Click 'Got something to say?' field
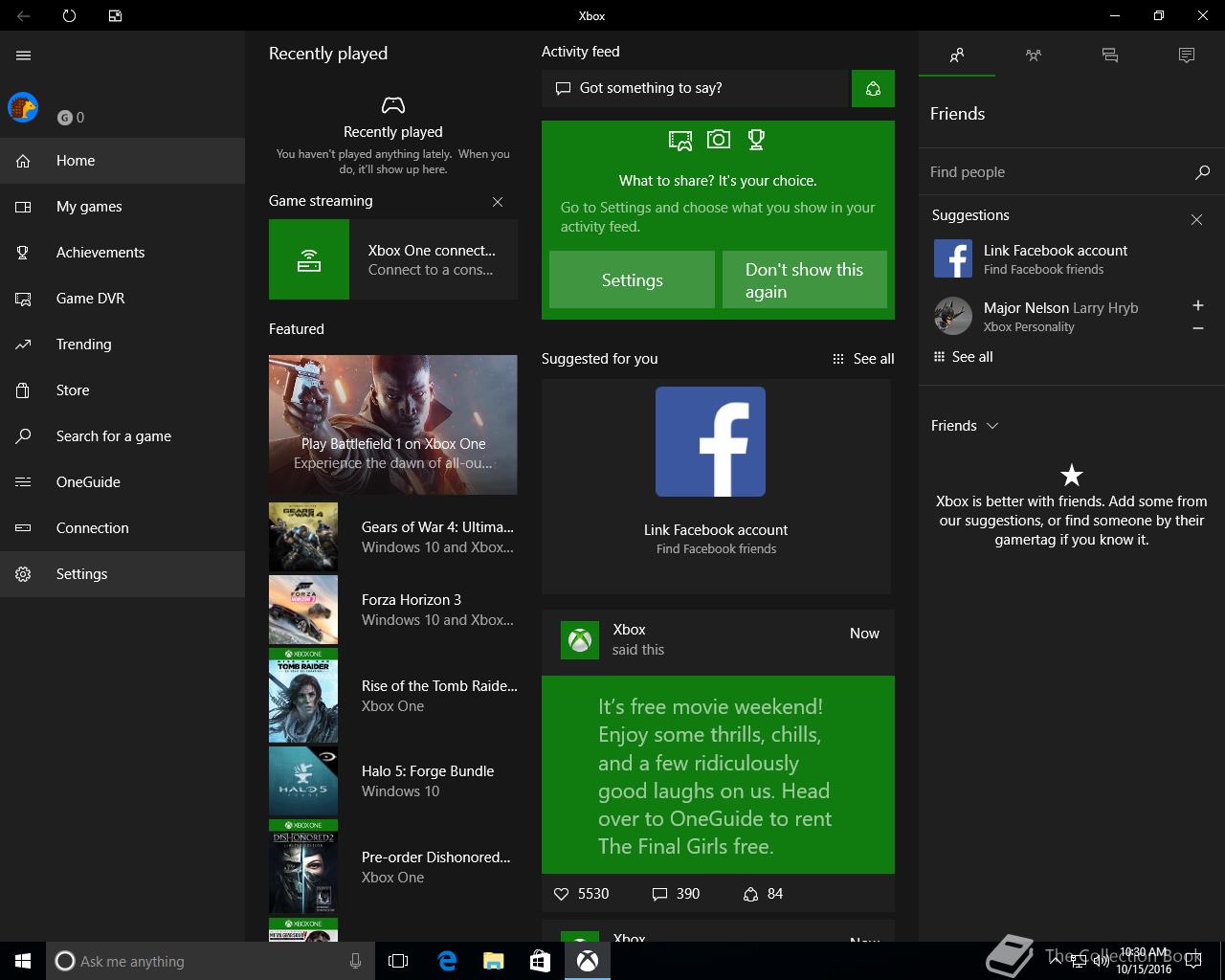The width and height of the screenshot is (1225, 980). pyautogui.click(x=696, y=88)
